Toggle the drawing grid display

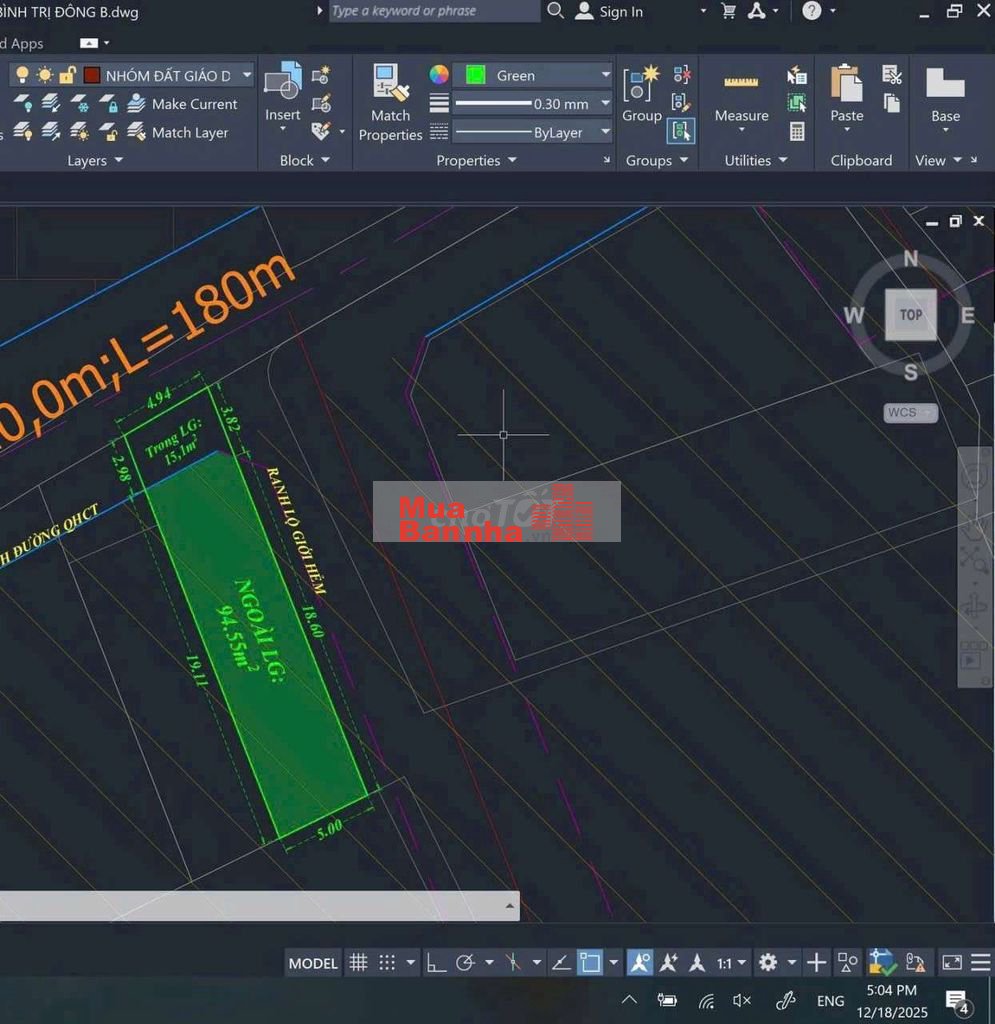click(358, 963)
